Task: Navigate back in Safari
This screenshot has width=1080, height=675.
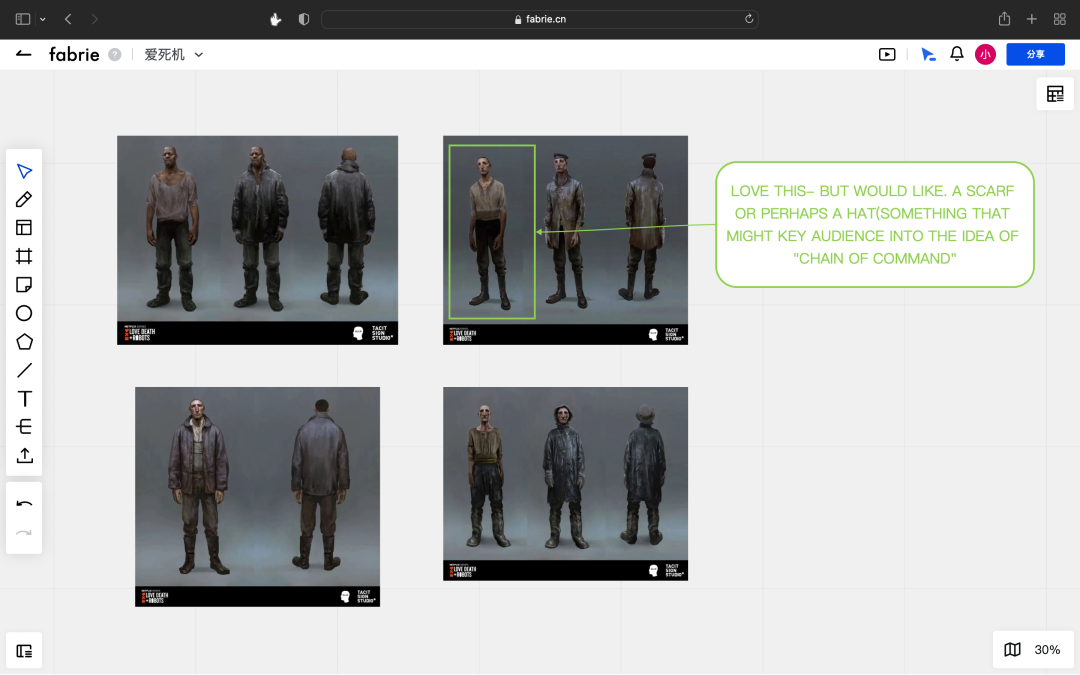Action: pos(68,19)
